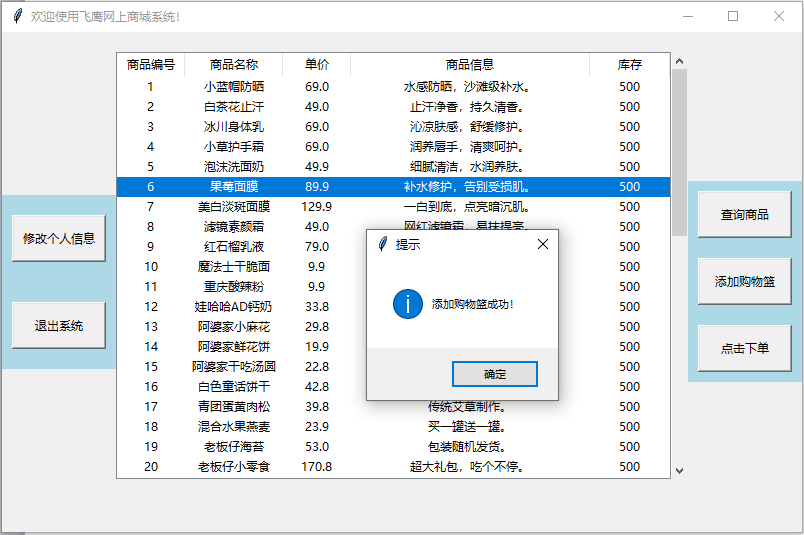
Task: Select the 小蓝帽防晒 product row
Action: (x=393, y=87)
